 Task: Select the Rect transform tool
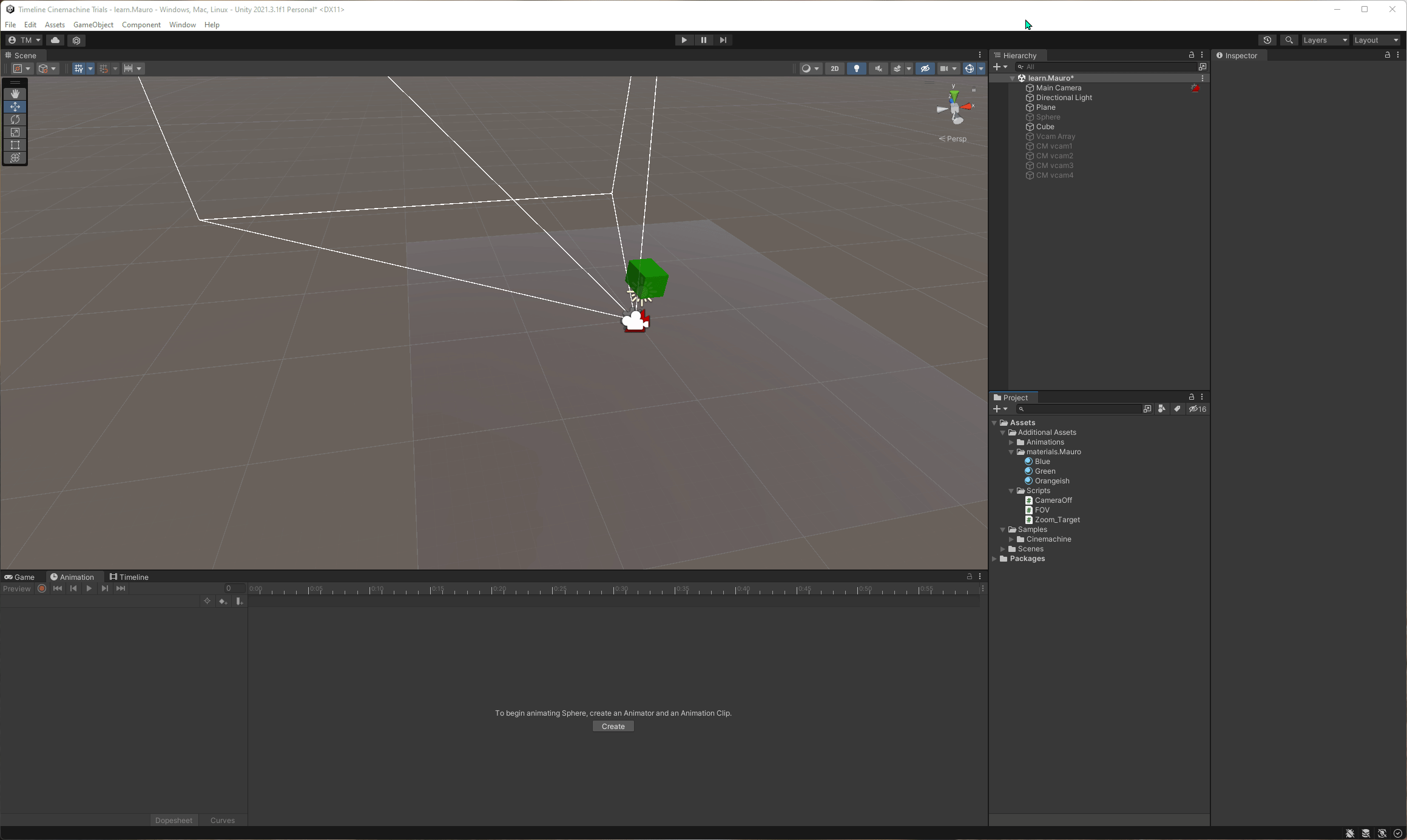(15, 145)
